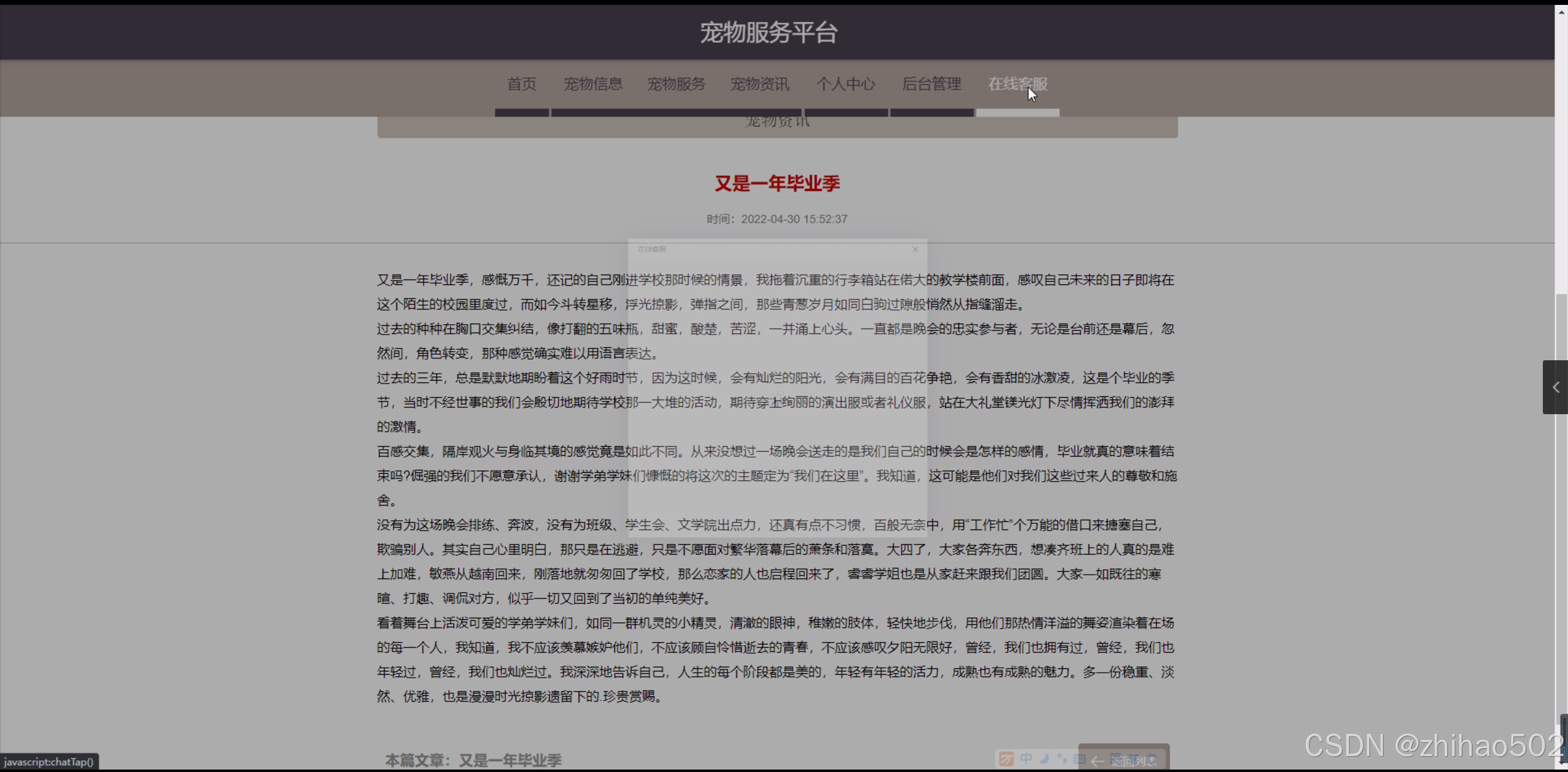
Task: Open 个人中心 from the navigation bar
Action: [x=845, y=84]
